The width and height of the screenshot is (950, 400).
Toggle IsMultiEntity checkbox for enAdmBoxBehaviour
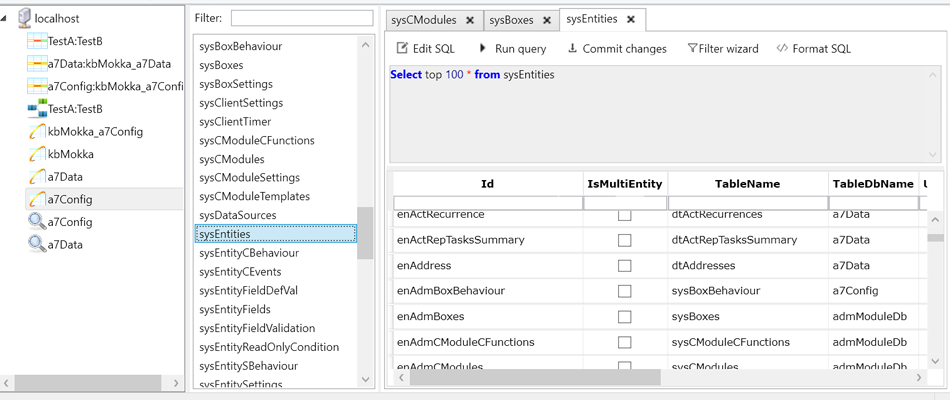[x=624, y=291]
